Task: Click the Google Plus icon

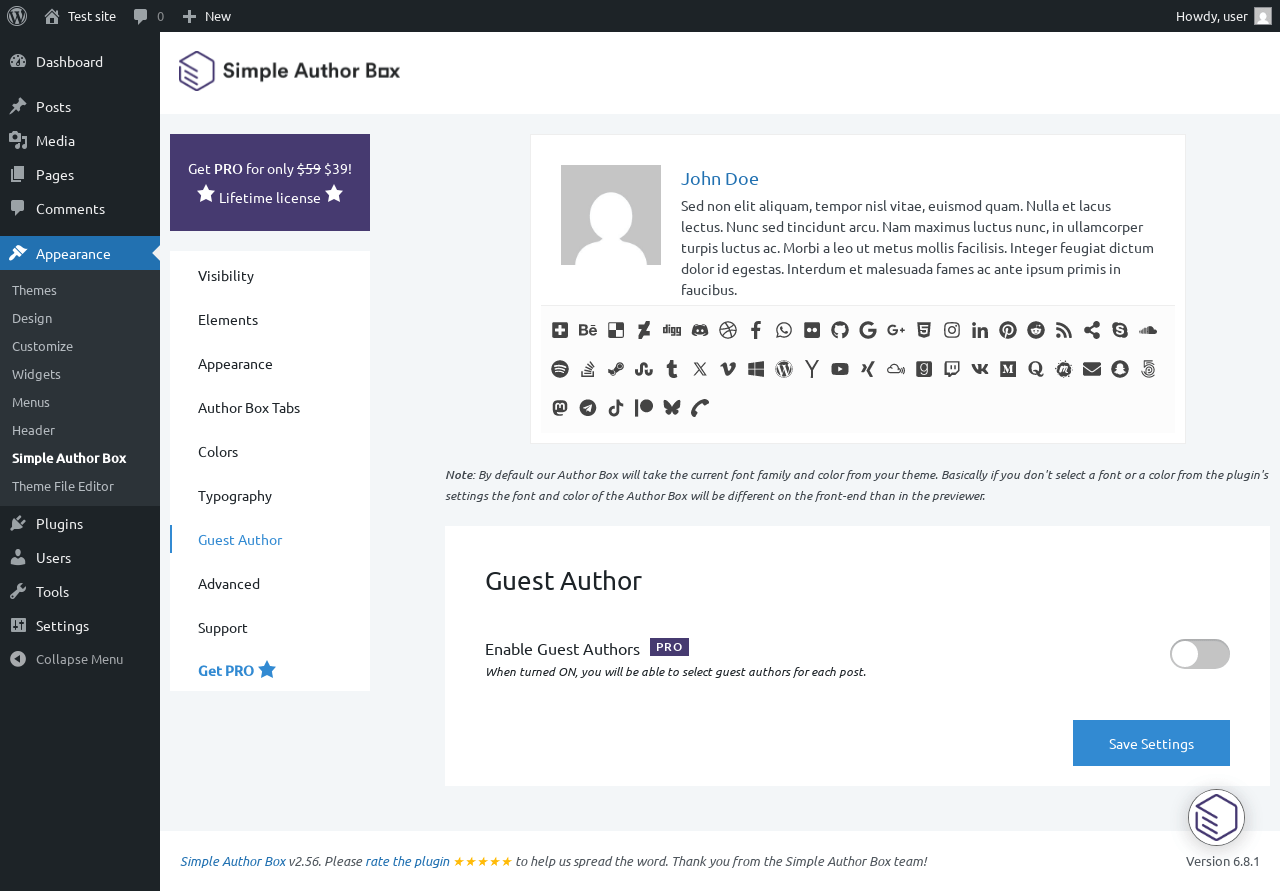Action: tap(896, 330)
